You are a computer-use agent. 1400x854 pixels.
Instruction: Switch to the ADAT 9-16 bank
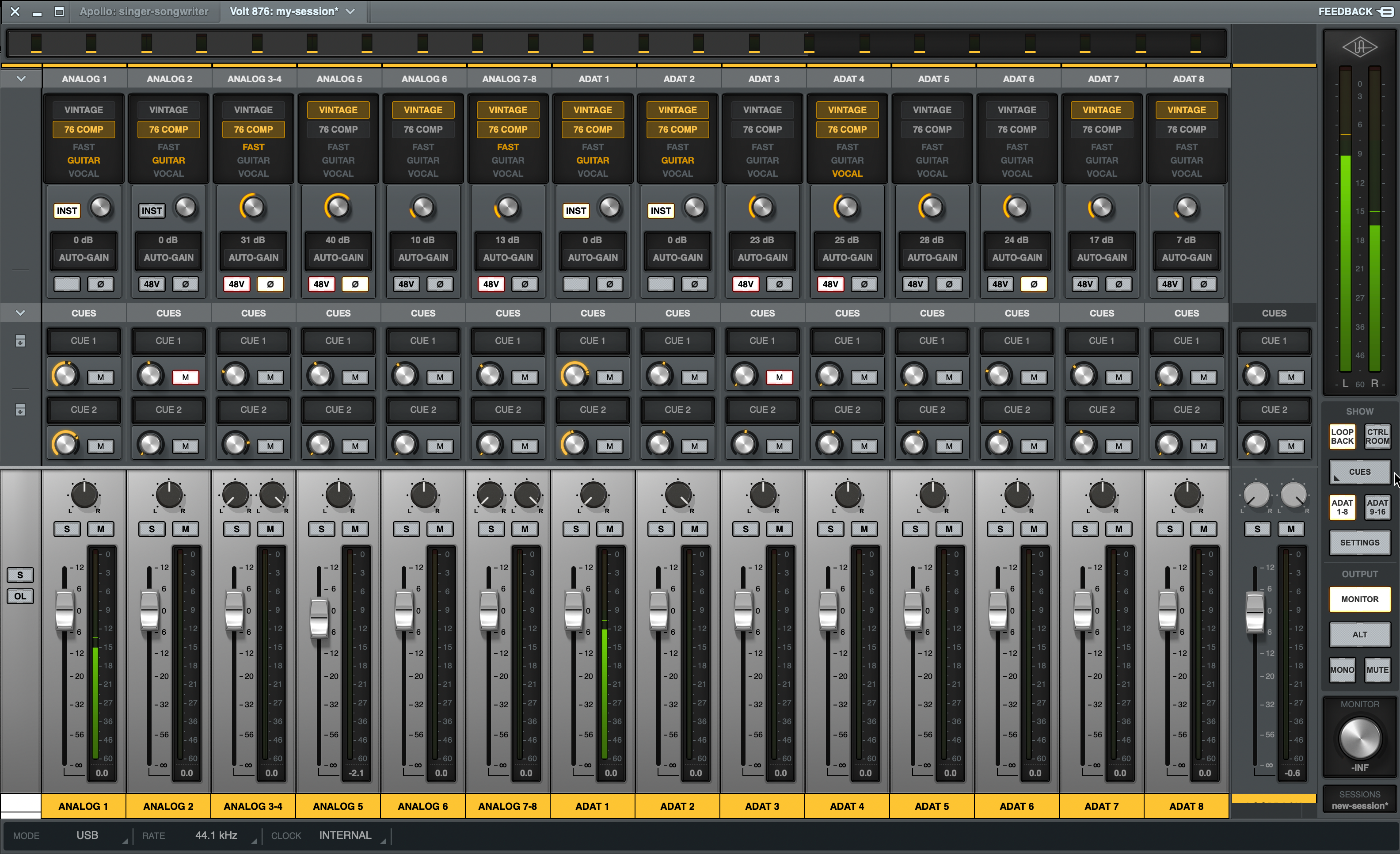pos(1377,507)
